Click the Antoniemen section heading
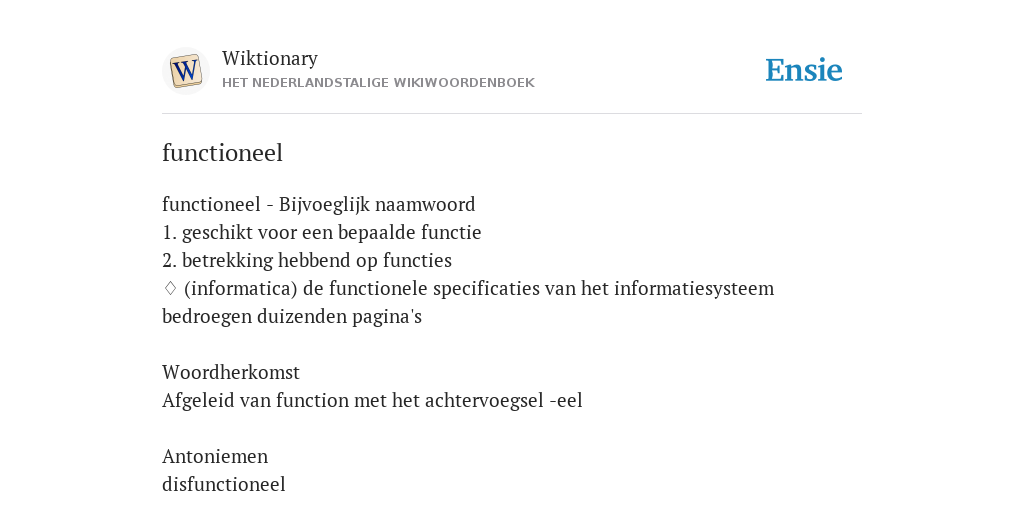1024x512 pixels. [215, 456]
